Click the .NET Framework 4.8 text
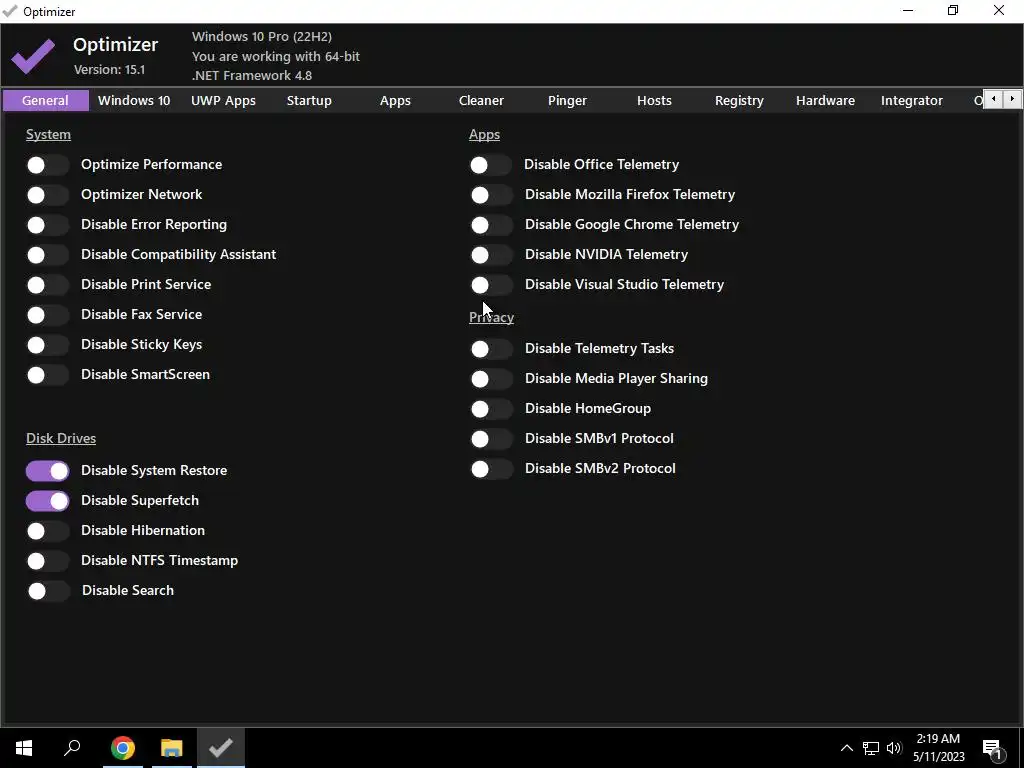The width and height of the screenshot is (1024, 768). (x=252, y=75)
